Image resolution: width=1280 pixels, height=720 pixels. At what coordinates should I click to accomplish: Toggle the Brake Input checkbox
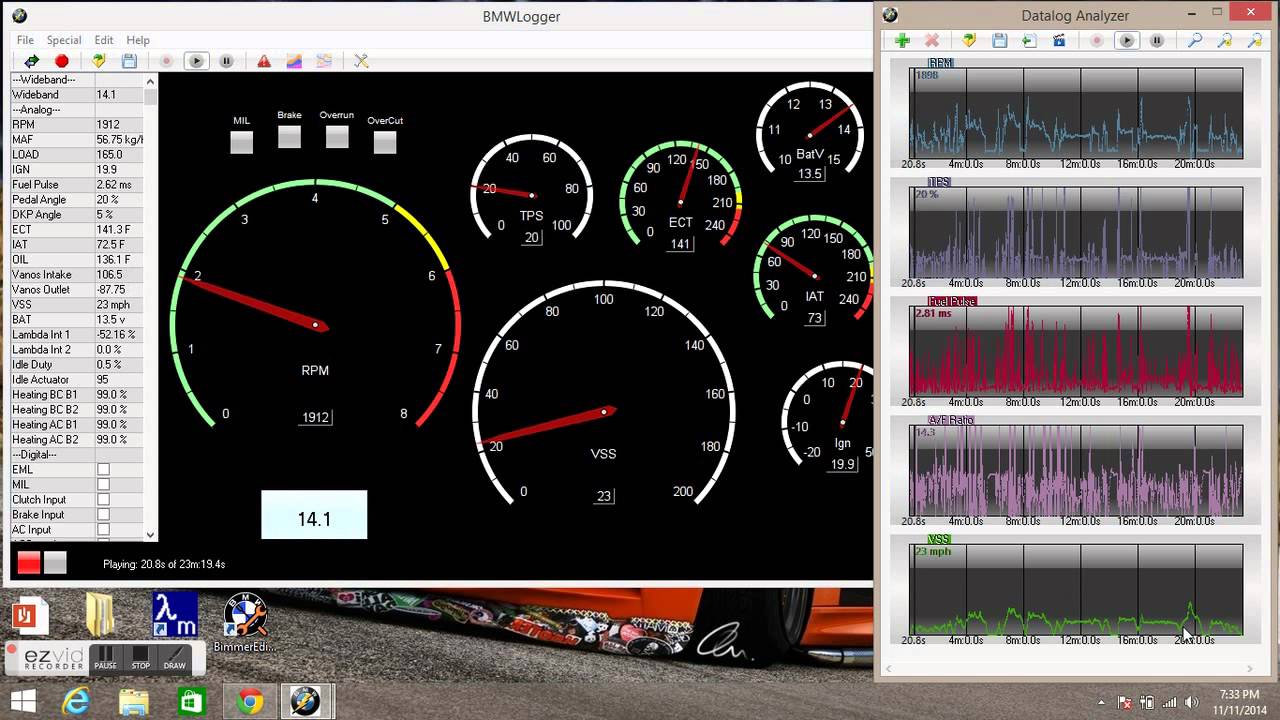(103, 515)
